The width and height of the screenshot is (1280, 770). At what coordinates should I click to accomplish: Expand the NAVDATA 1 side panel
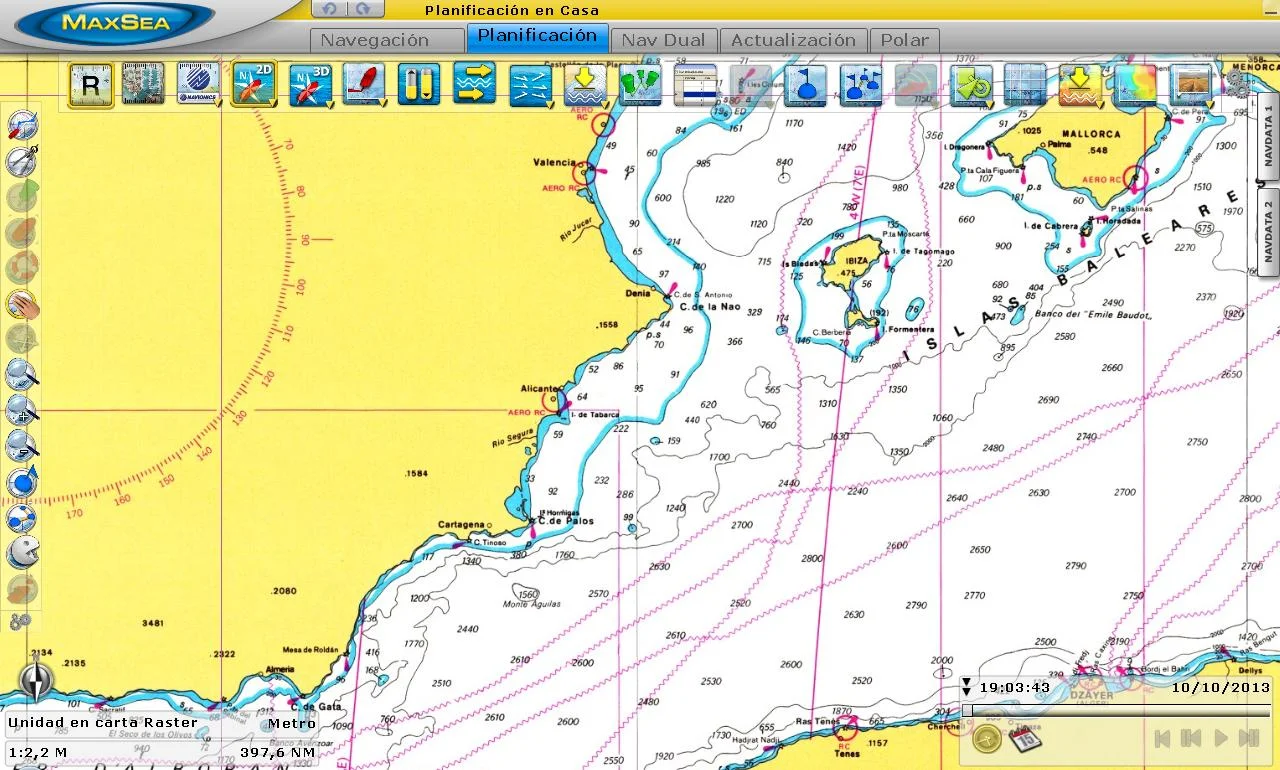coord(1267,136)
